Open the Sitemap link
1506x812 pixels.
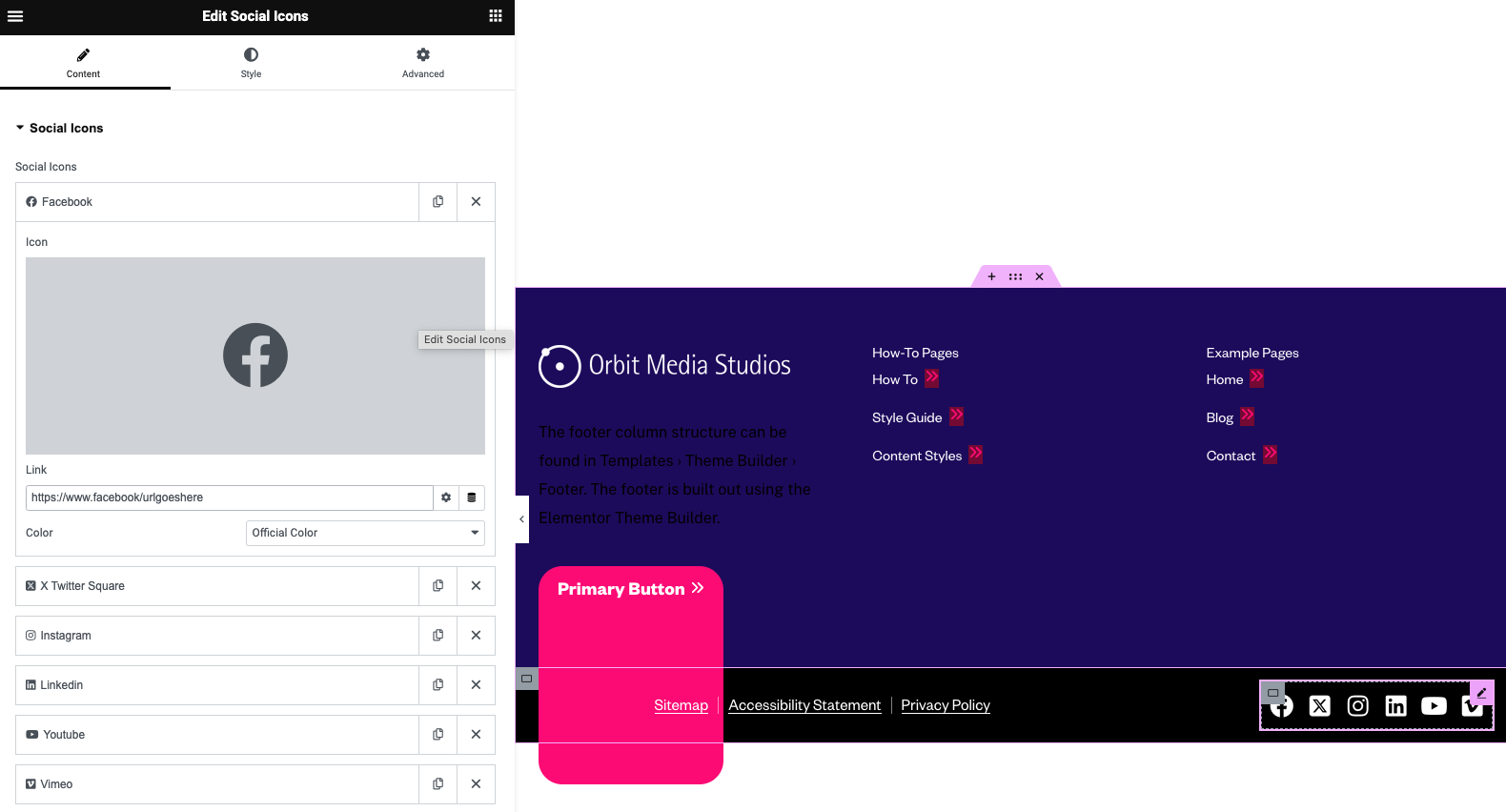(x=681, y=705)
